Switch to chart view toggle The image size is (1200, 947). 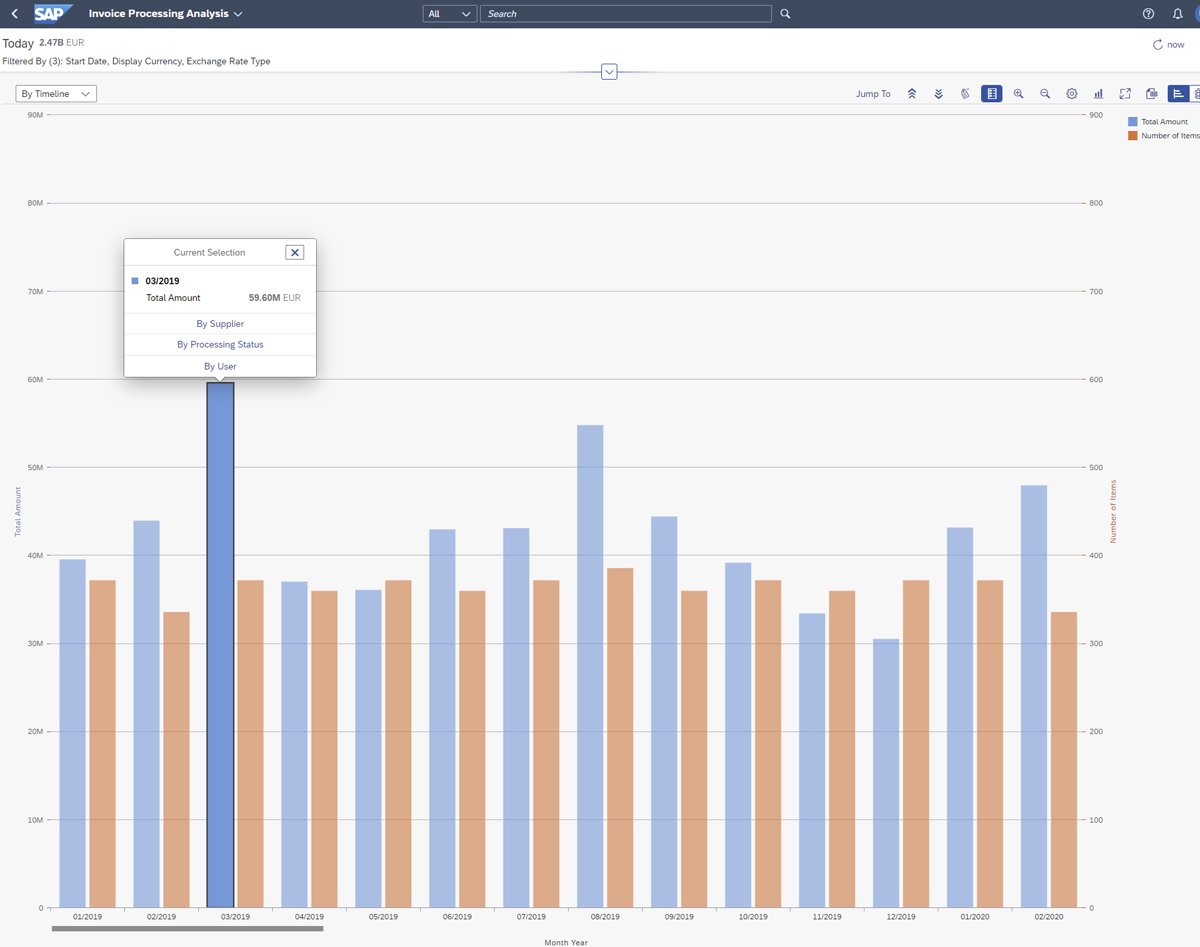pos(1178,94)
